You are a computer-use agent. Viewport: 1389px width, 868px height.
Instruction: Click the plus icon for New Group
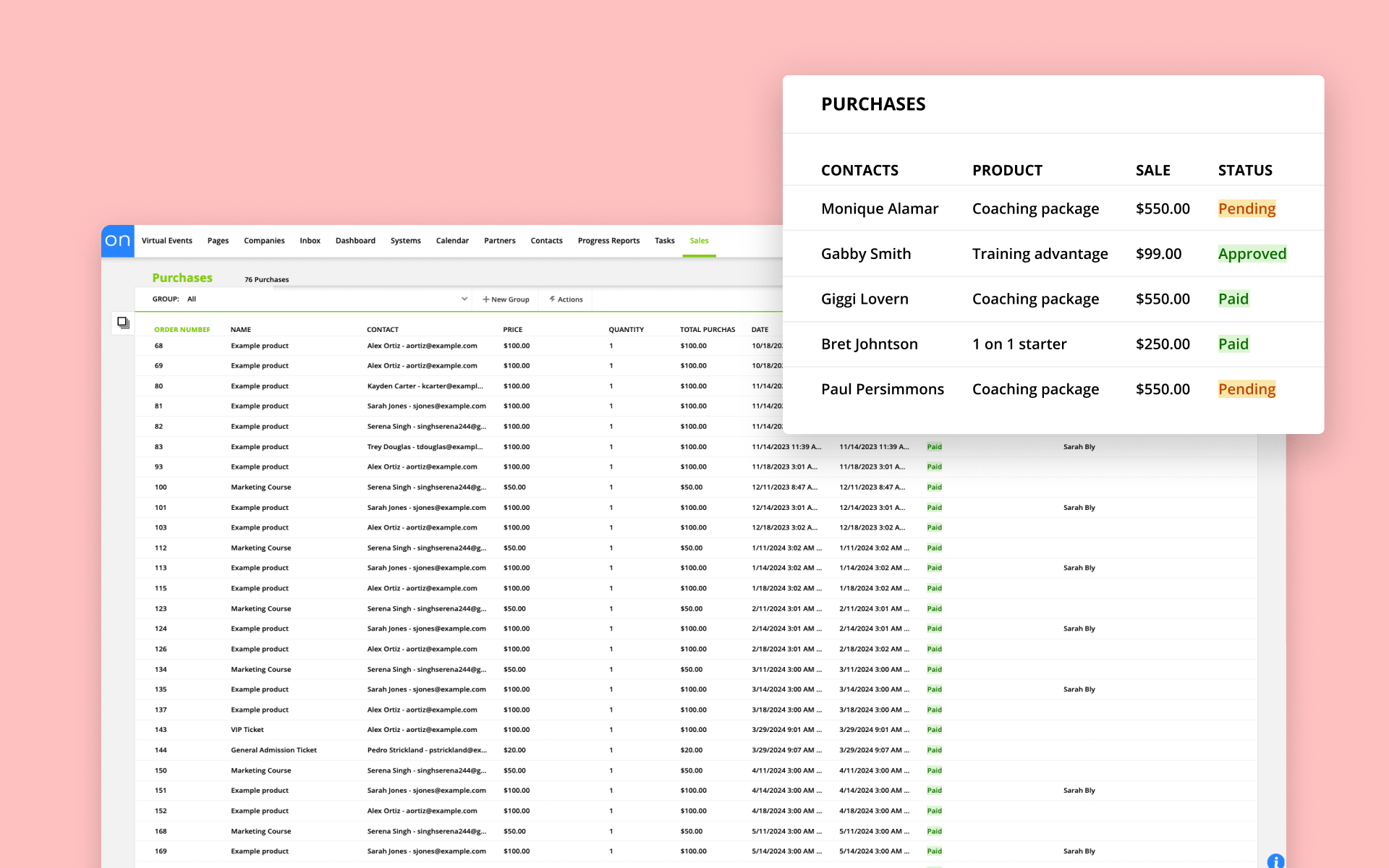coord(486,299)
